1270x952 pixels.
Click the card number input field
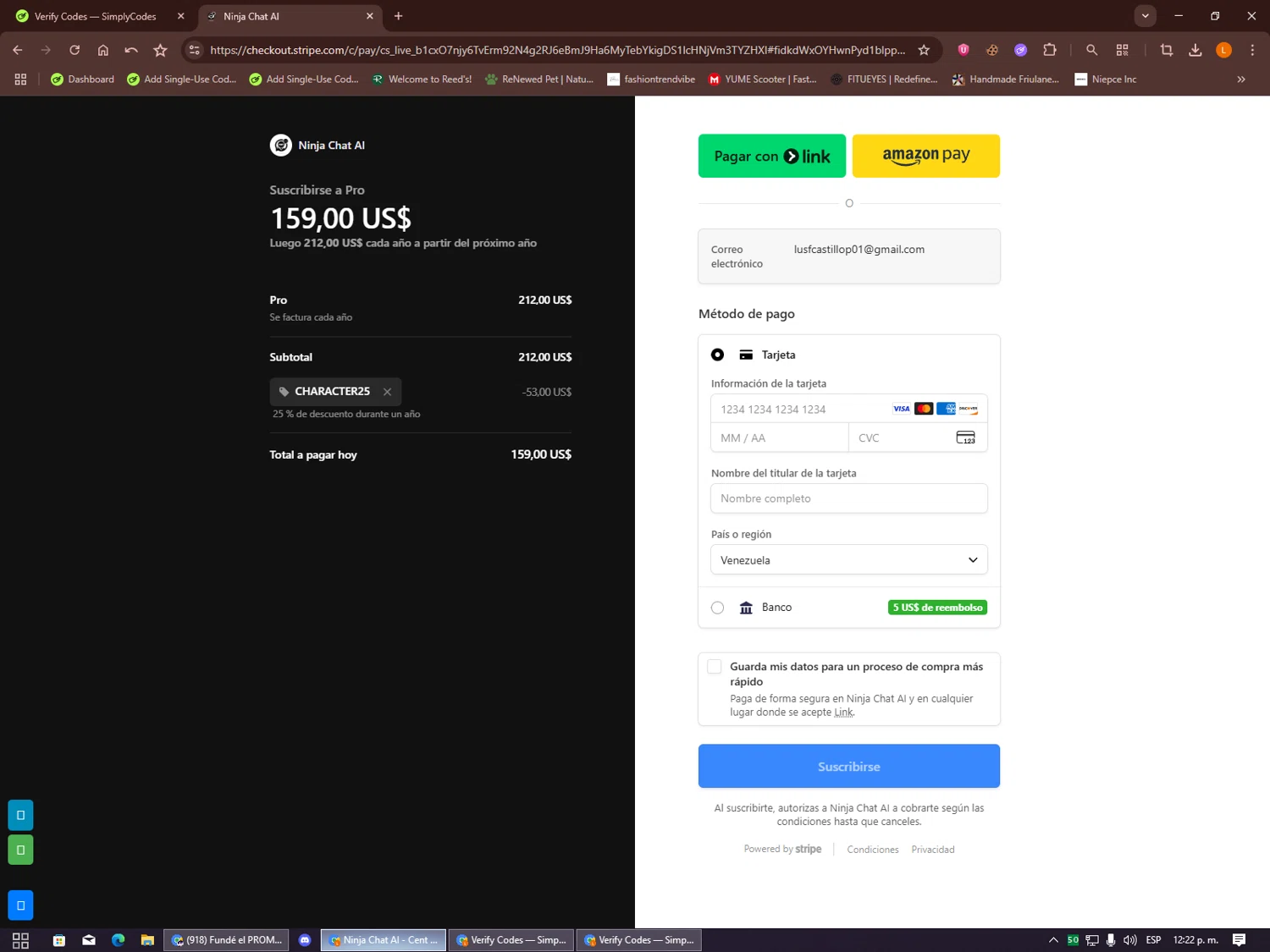click(x=849, y=409)
